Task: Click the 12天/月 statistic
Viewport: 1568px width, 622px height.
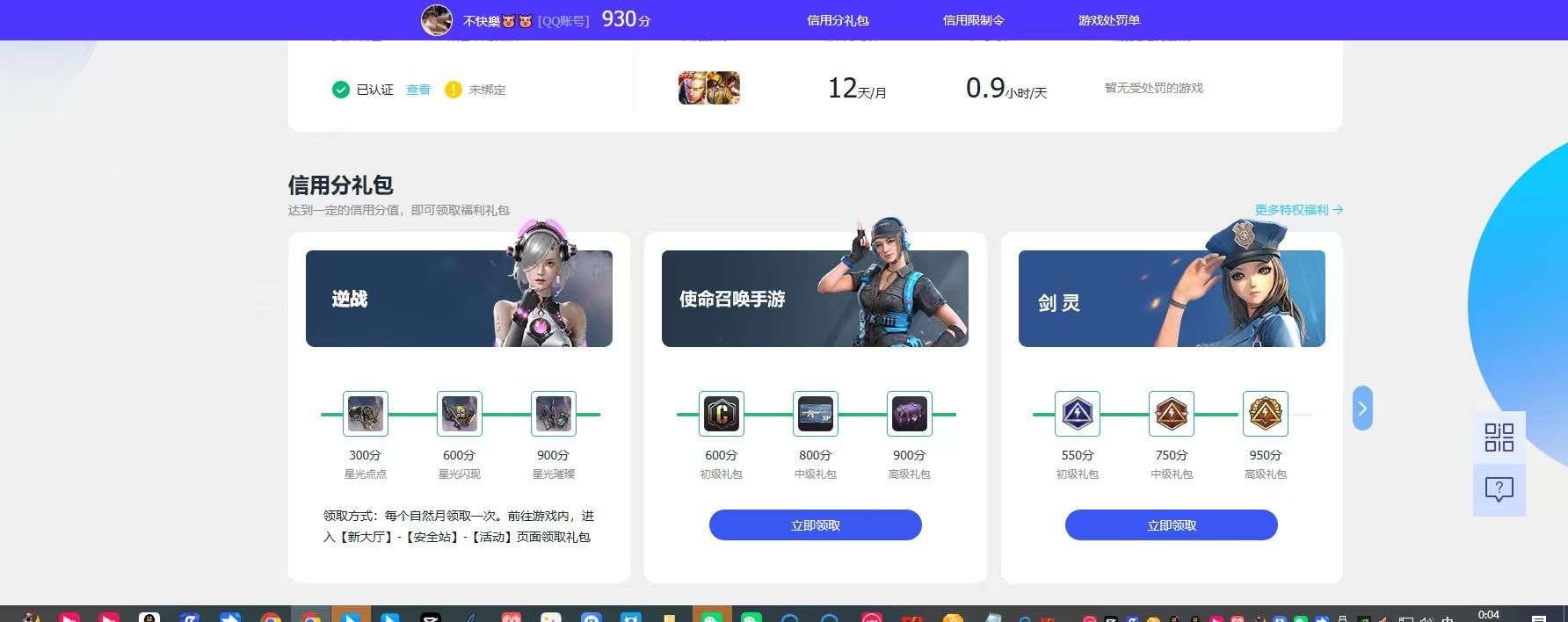Action: [x=857, y=88]
